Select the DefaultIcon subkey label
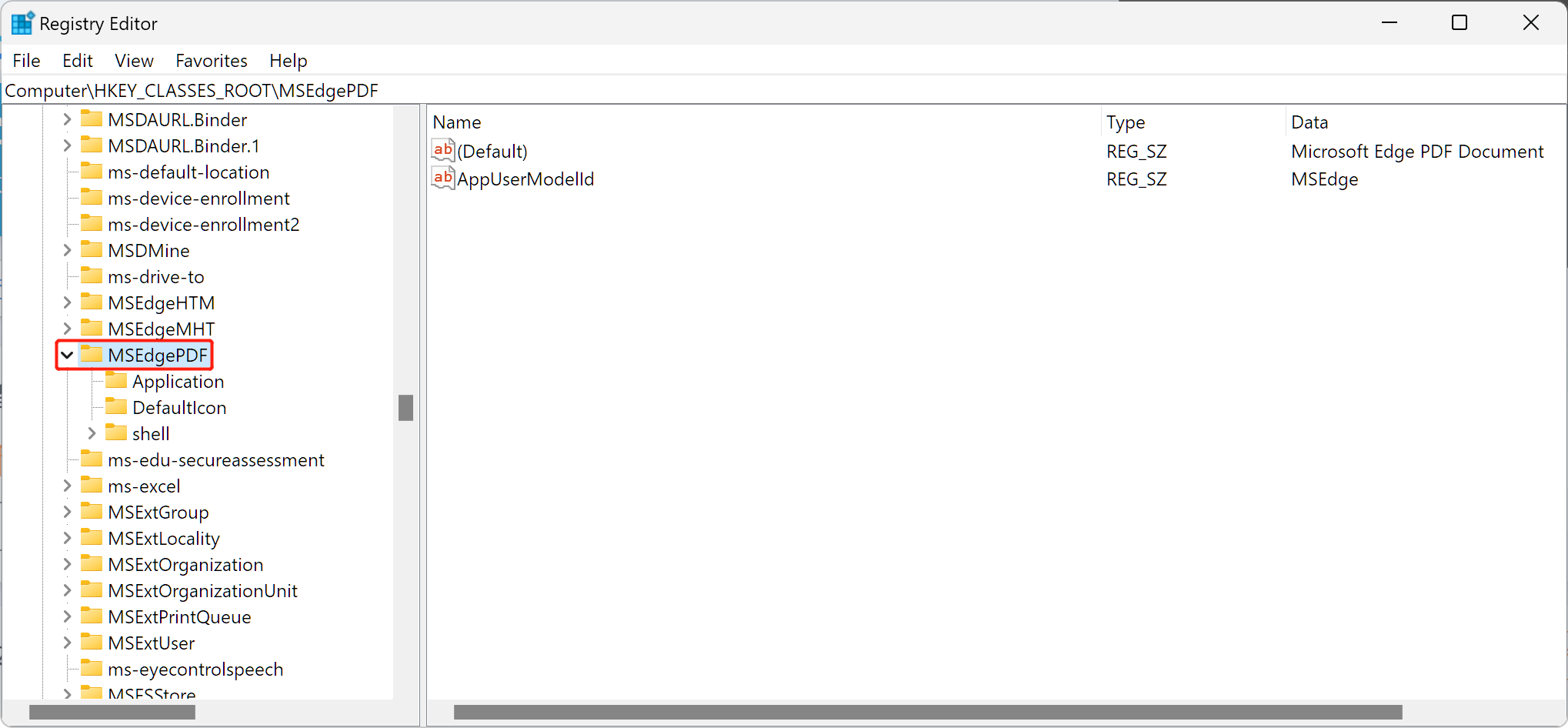 click(179, 407)
